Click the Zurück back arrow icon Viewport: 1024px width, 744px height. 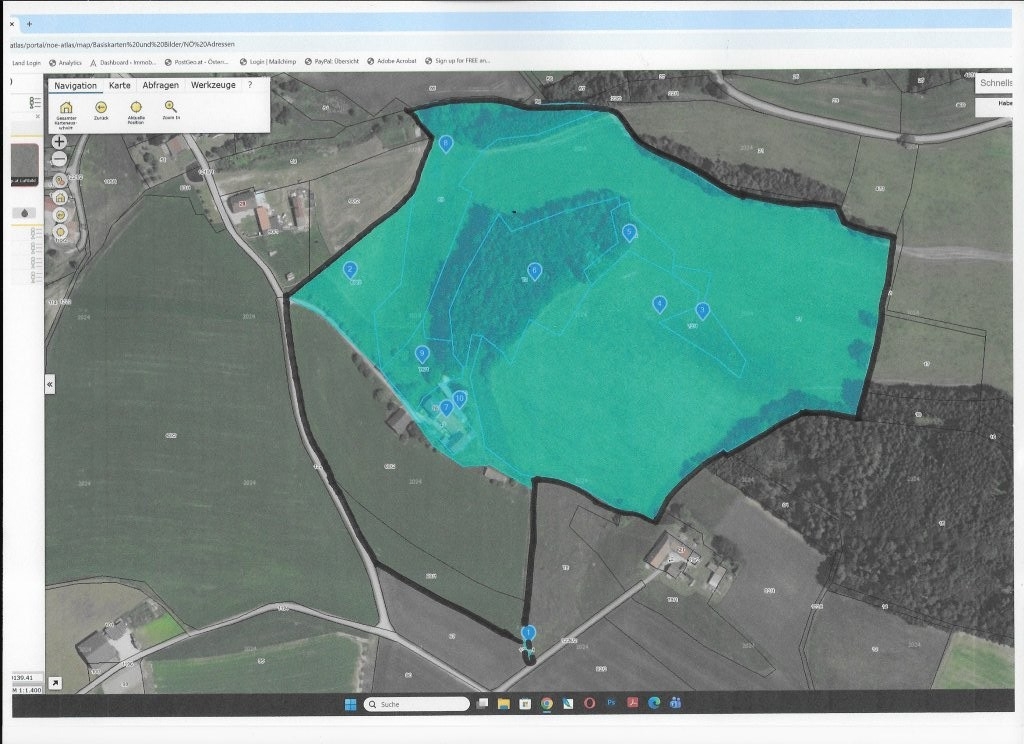tap(101, 107)
